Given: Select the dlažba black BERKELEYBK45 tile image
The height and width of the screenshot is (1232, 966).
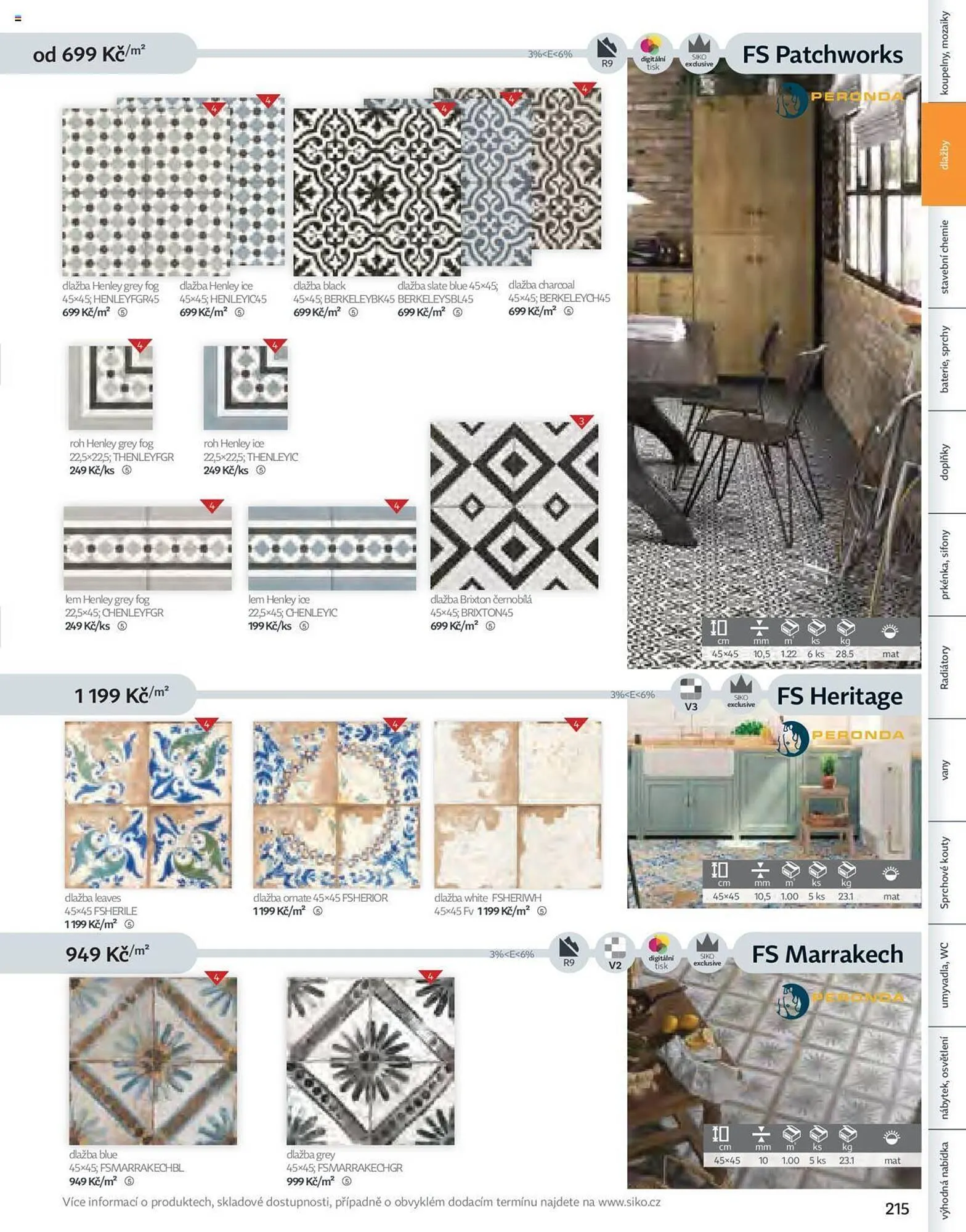Looking at the screenshot, I should coord(376,192).
